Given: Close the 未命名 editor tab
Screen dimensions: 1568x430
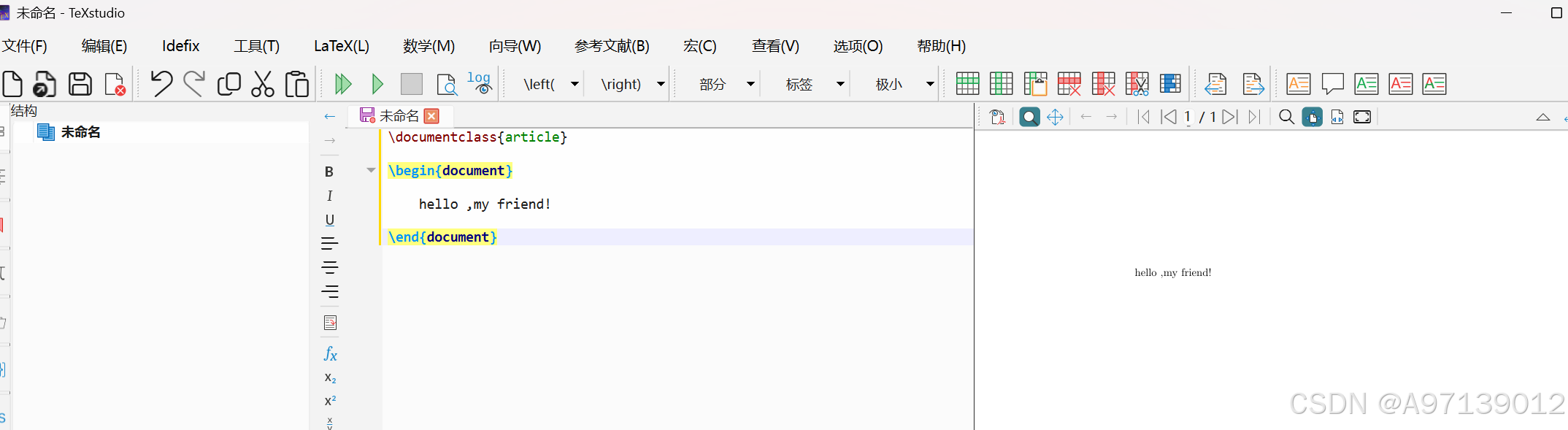Looking at the screenshot, I should (x=431, y=116).
